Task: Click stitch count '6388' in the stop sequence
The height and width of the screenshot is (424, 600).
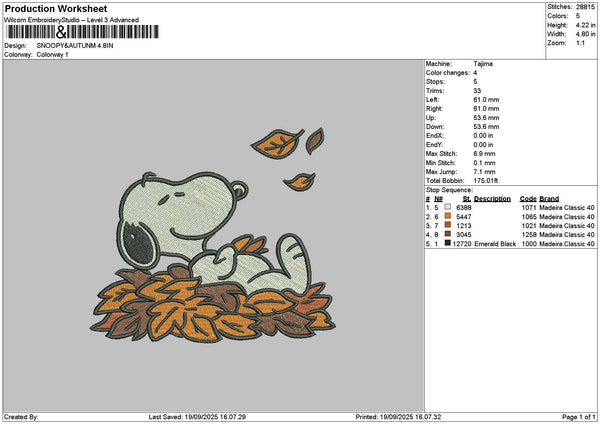Action: 464,208
